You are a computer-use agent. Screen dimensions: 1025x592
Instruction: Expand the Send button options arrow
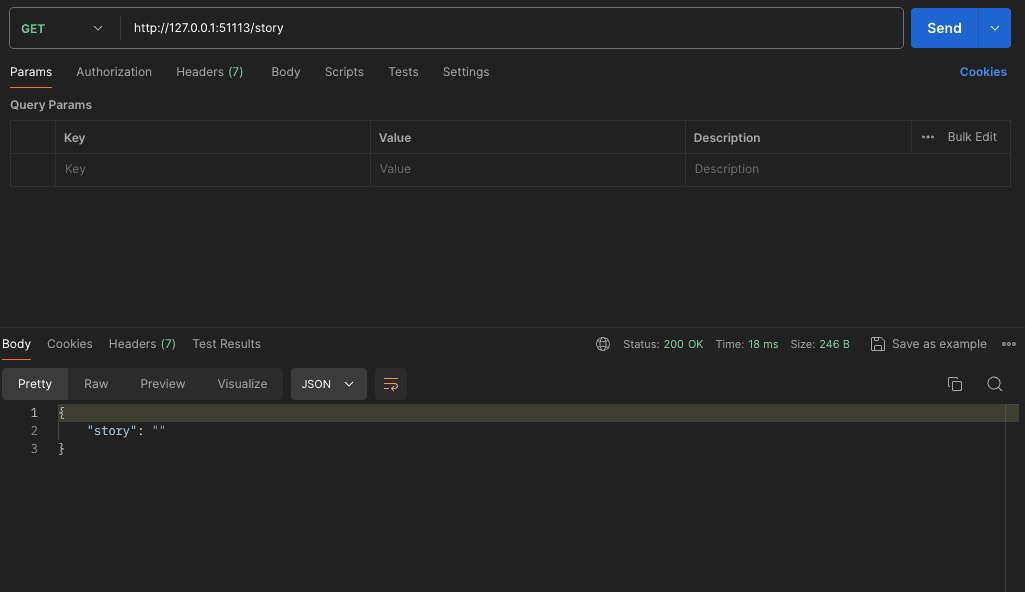994,28
